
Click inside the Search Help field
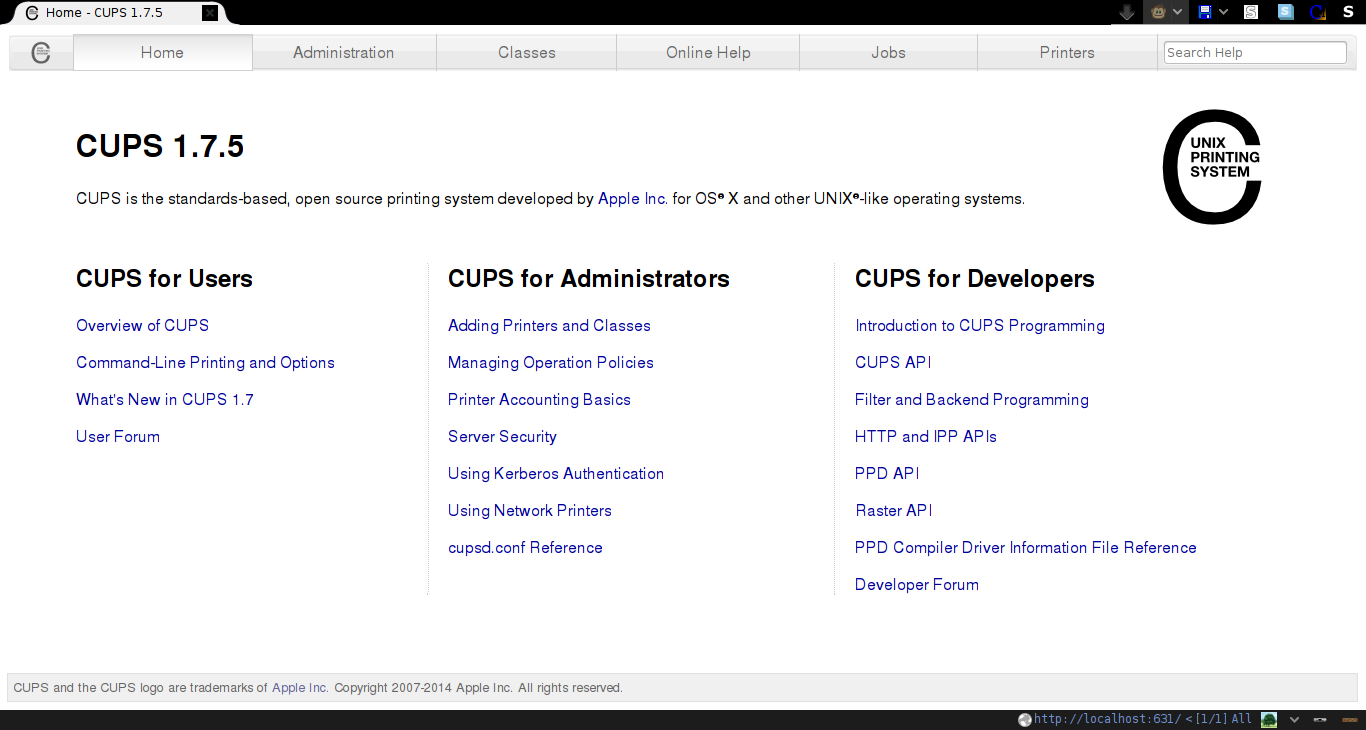[1254, 51]
